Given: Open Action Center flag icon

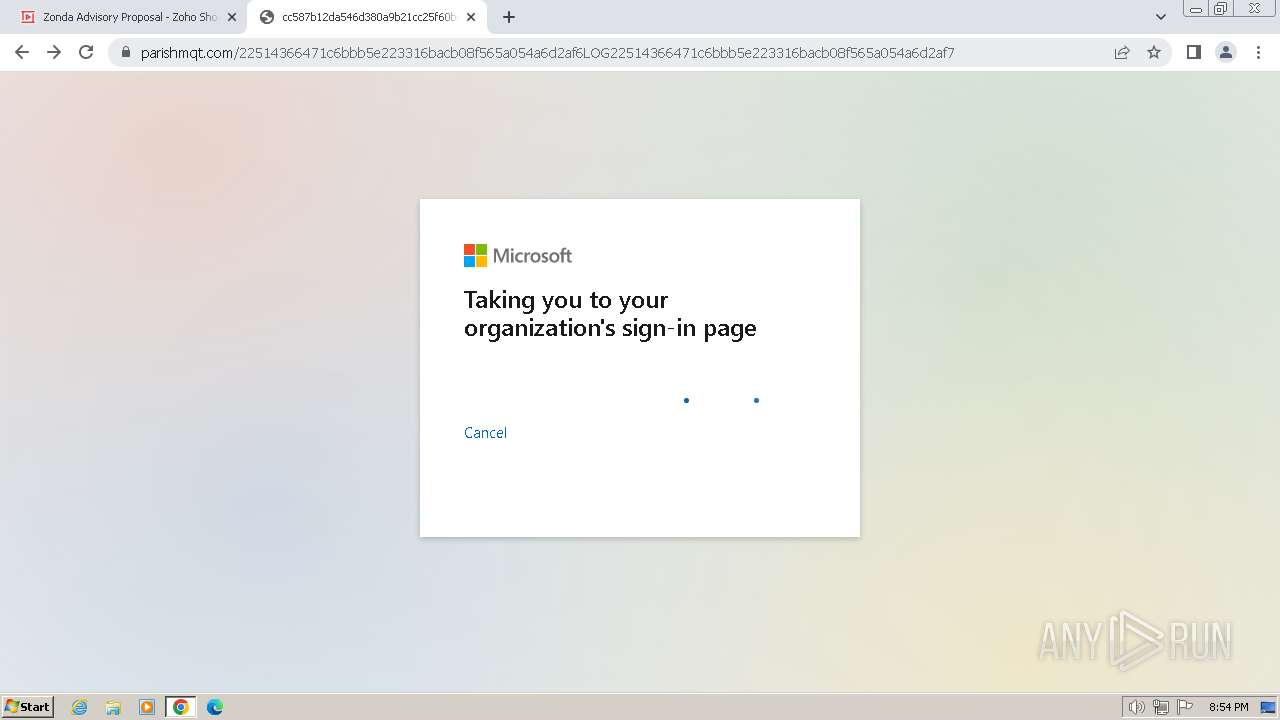Looking at the screenshot, I should (1185, 707).
